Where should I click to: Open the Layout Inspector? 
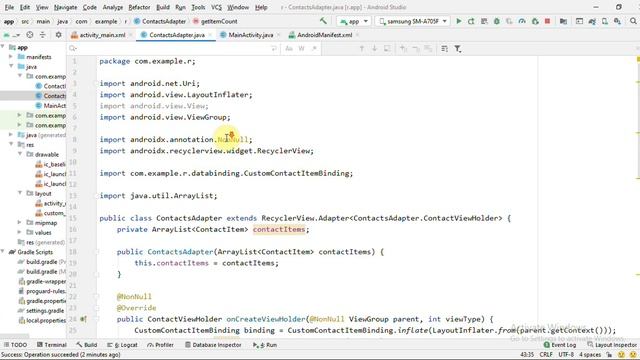(612, 345)
